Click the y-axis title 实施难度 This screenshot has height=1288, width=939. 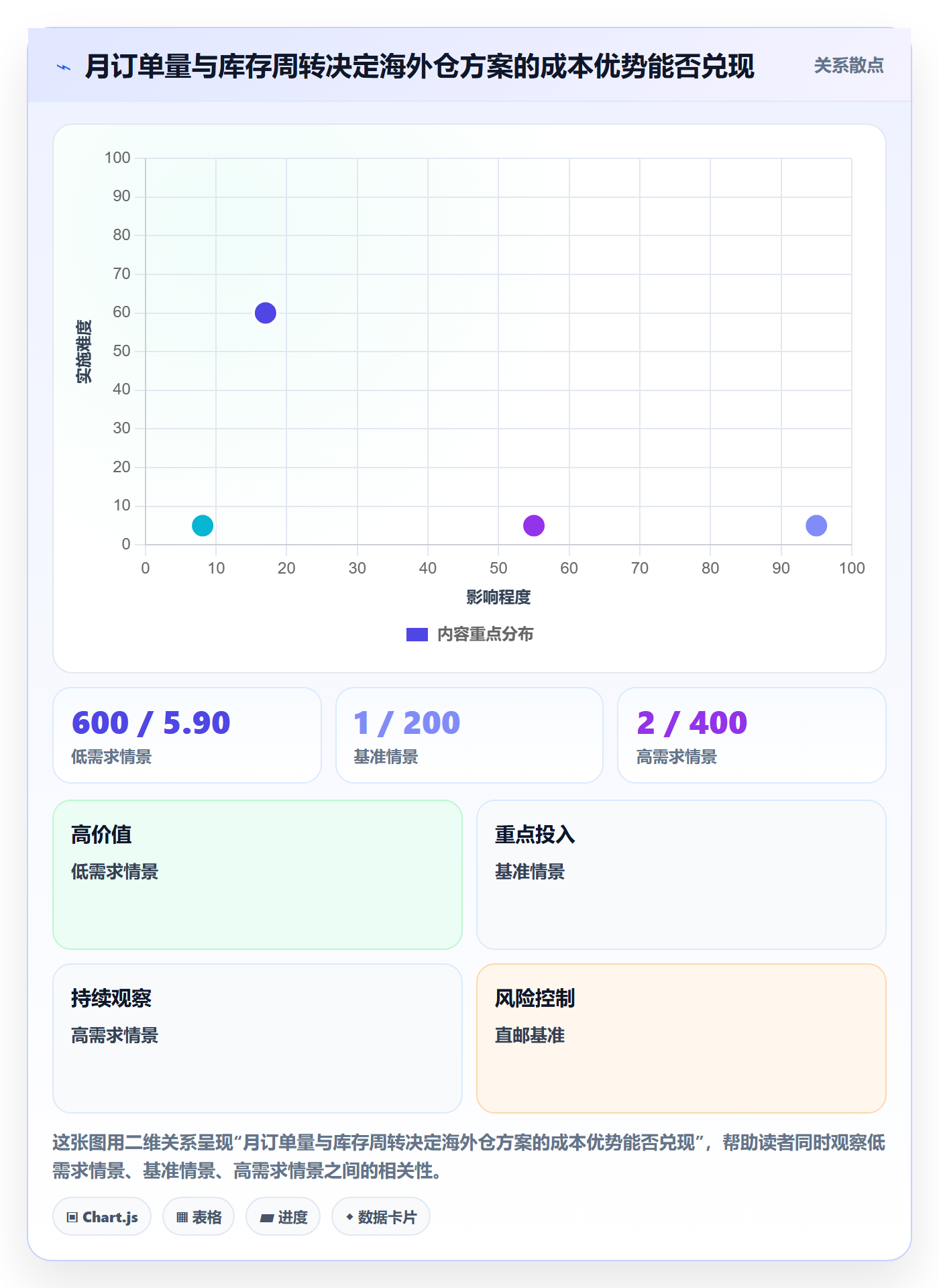(x=84, y=352)
